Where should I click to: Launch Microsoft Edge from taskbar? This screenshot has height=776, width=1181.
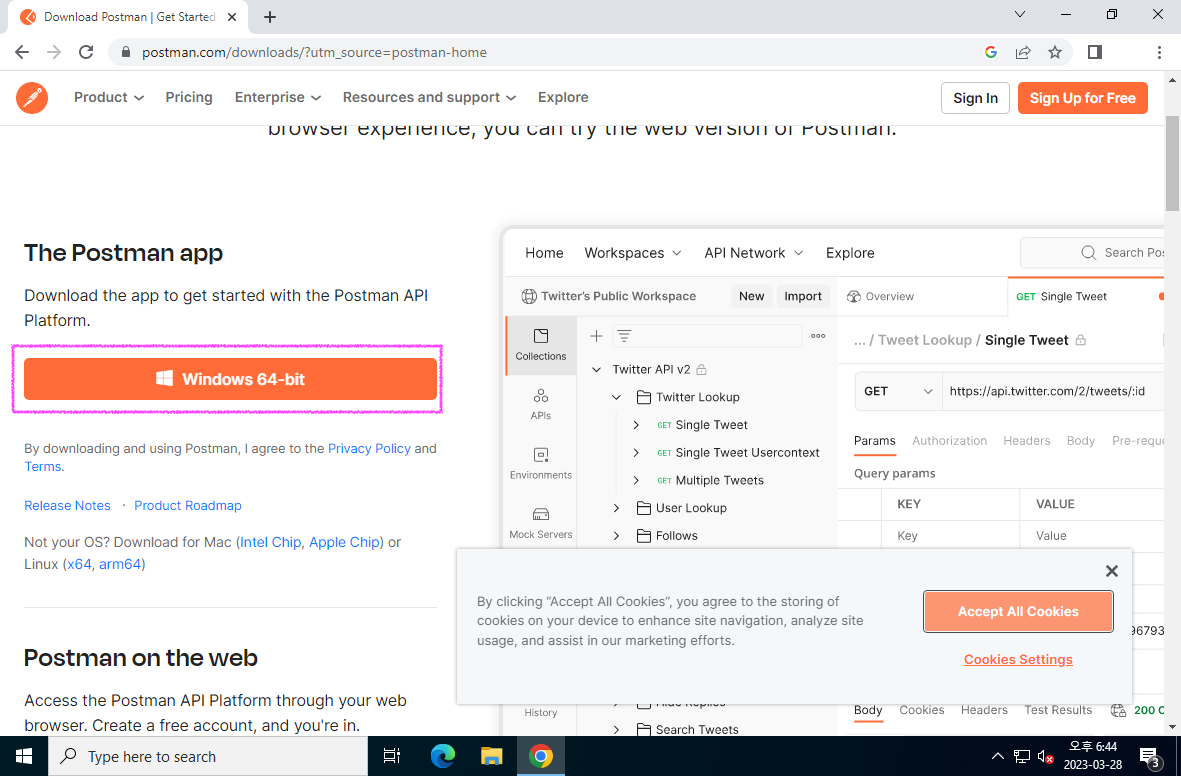click(442, 756)
